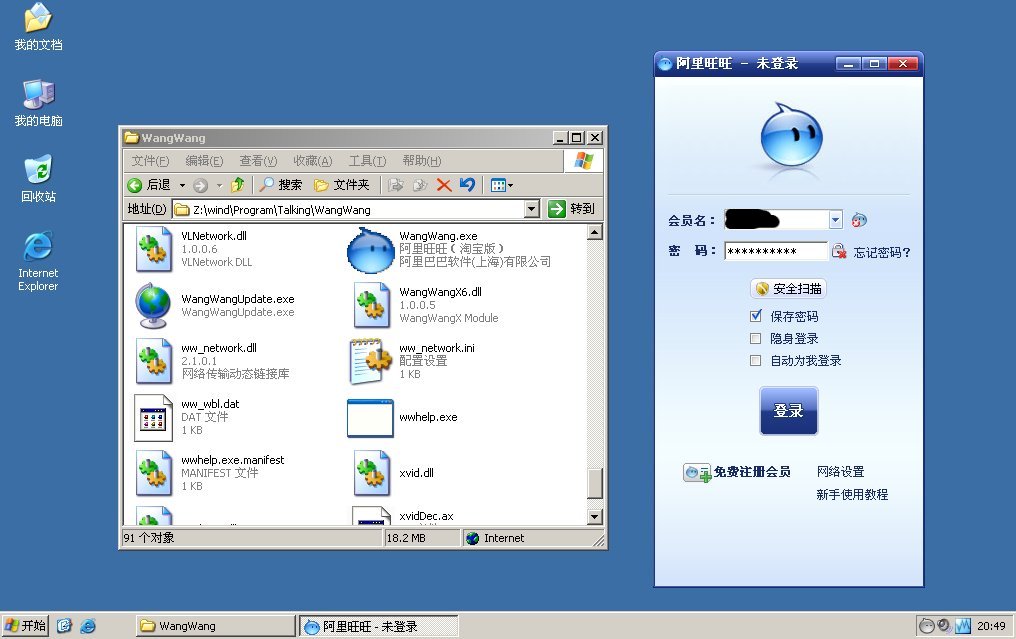Click the 密码 password input field
Image resolution: width=1016 pixels, height=639 pixels.
pyautogui.click(x=776, y=251)
